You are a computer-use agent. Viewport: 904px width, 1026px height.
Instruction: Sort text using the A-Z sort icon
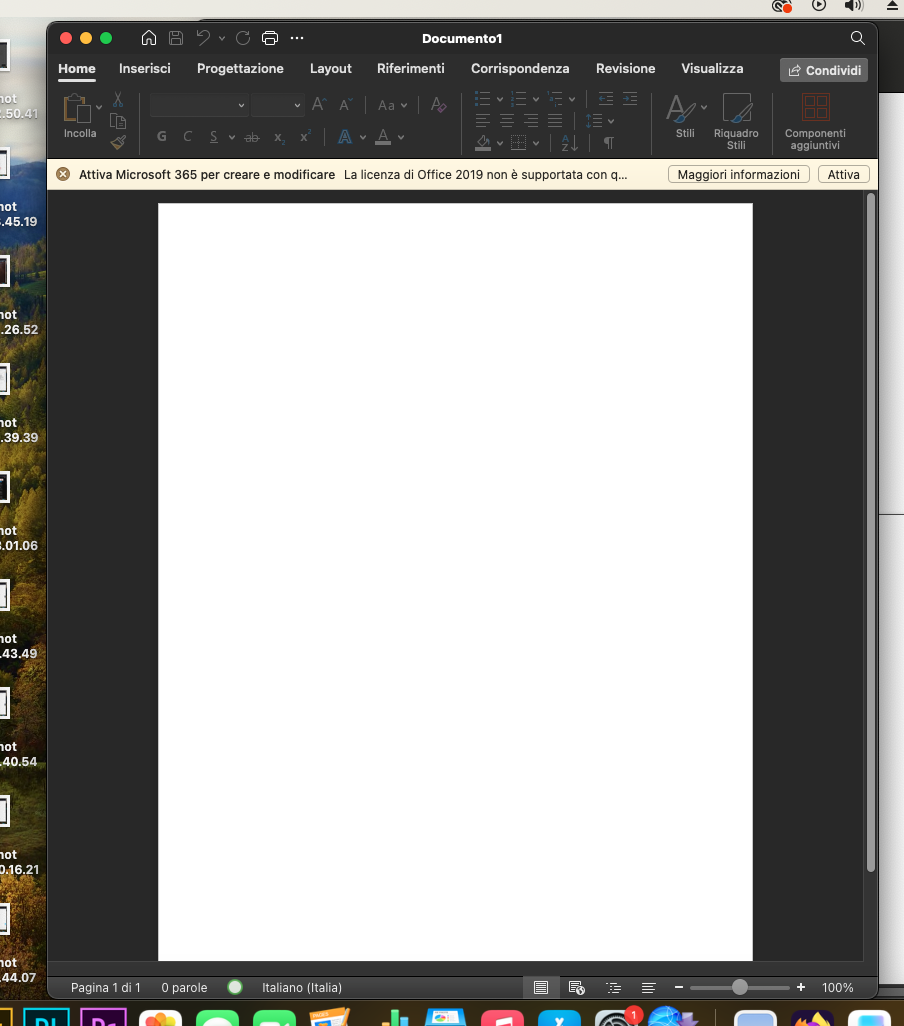pyautogui.click(x=570, y=143)
